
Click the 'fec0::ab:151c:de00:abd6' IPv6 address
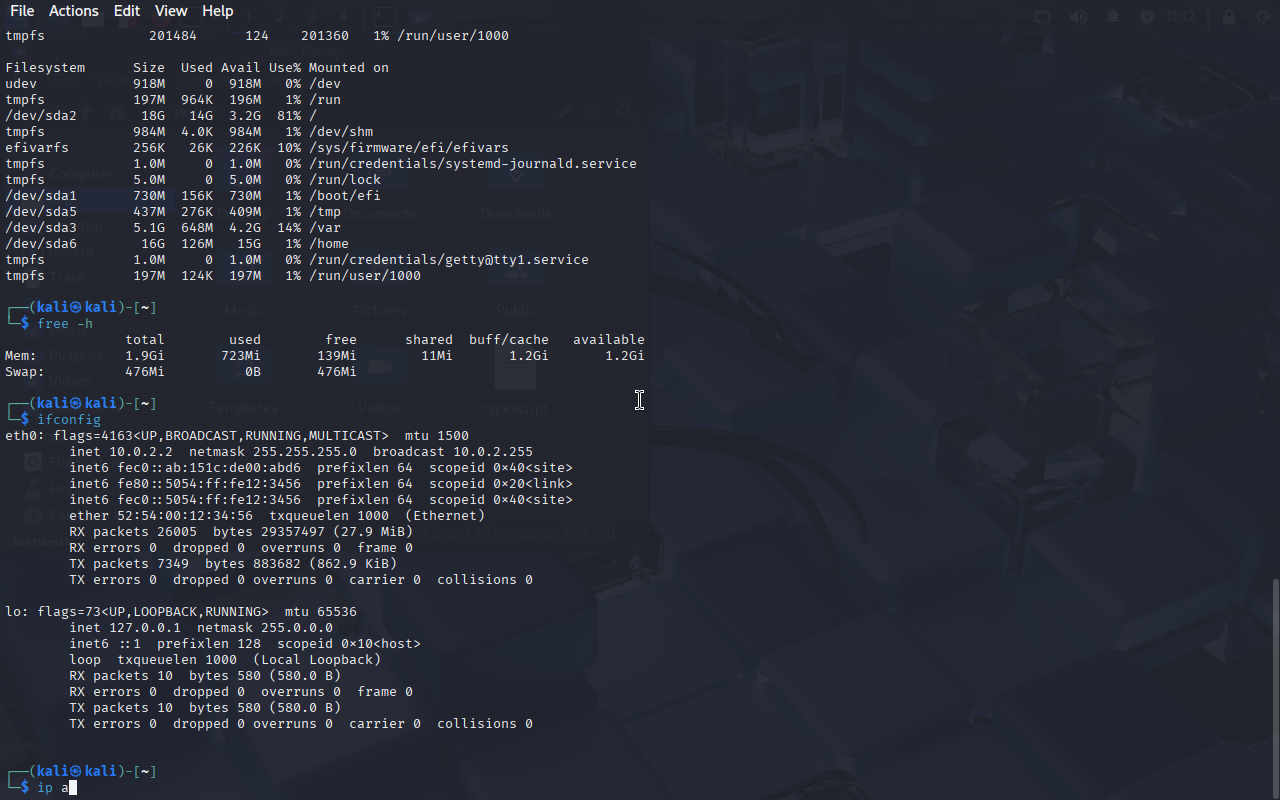pos(209,468)
